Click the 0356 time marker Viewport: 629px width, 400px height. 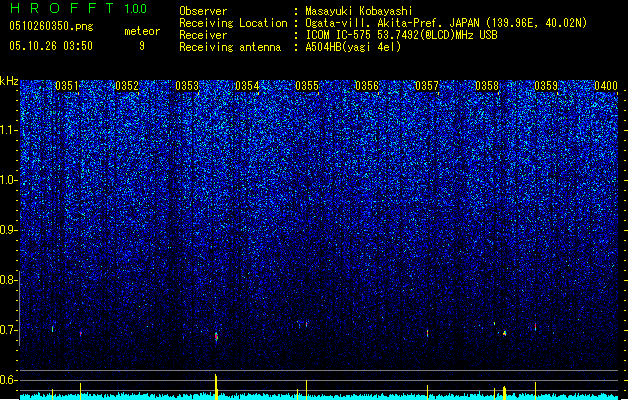click(x=367, y=86)
